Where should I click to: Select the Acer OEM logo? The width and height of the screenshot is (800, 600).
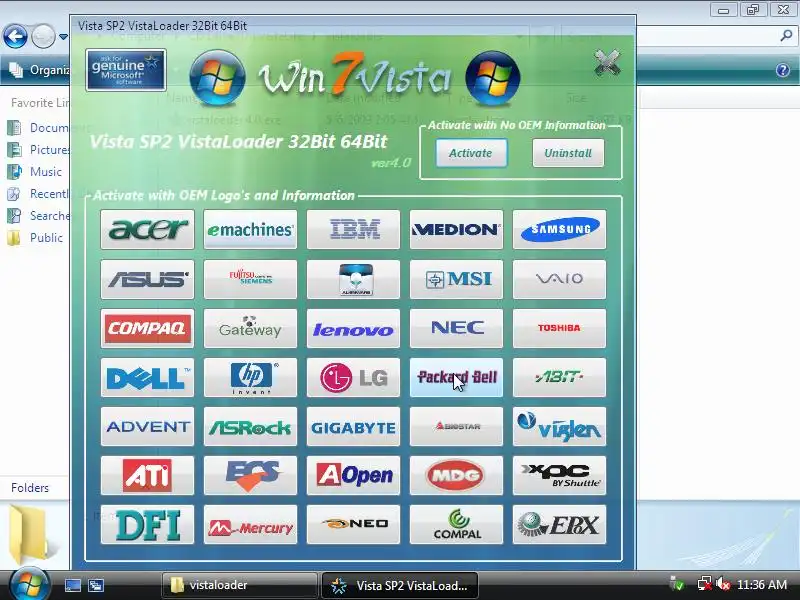(x=147, y=230)
